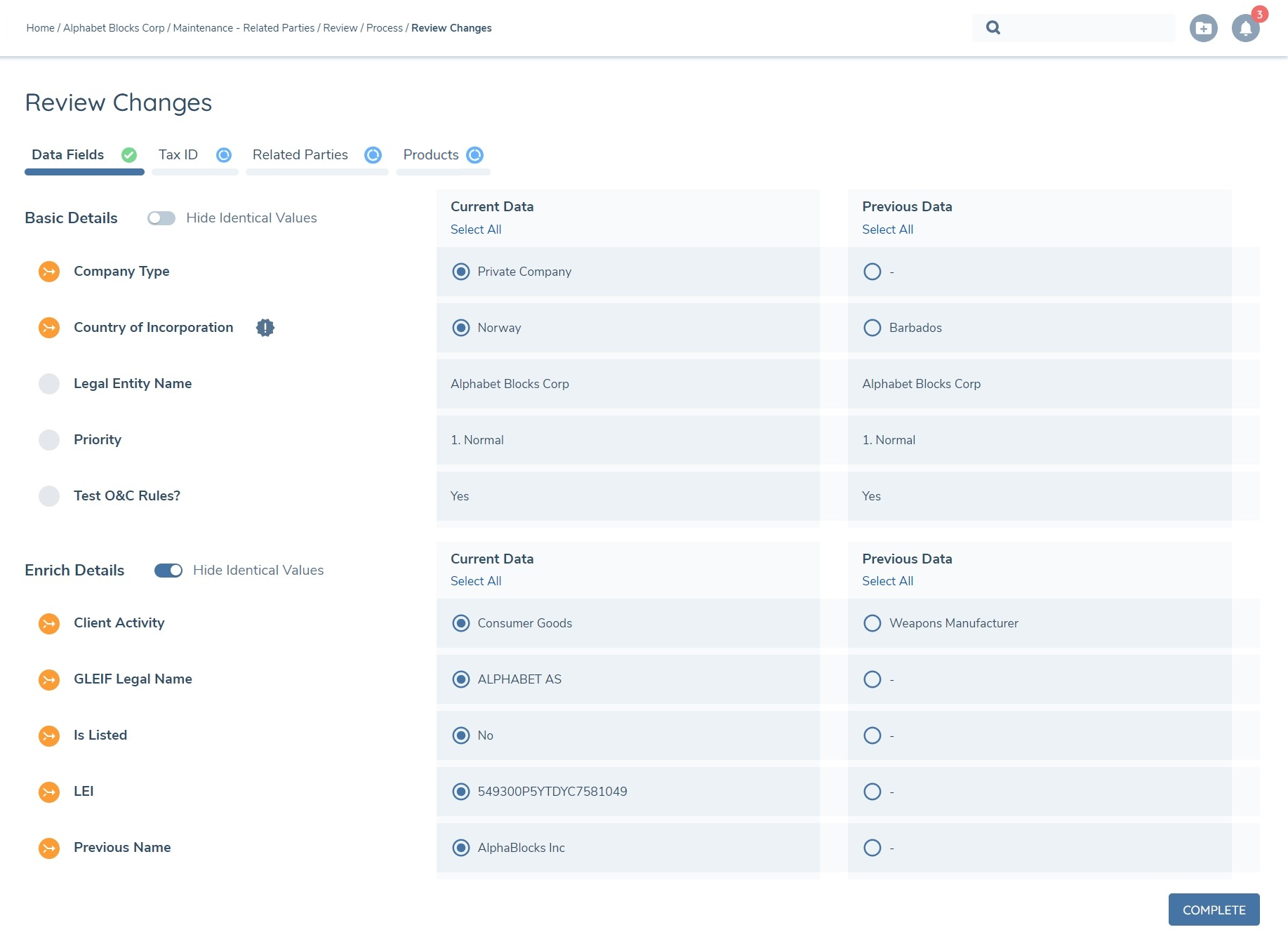Click the warning badge next to Country of Incorporation
The image size is (1288, 946).
265,327
